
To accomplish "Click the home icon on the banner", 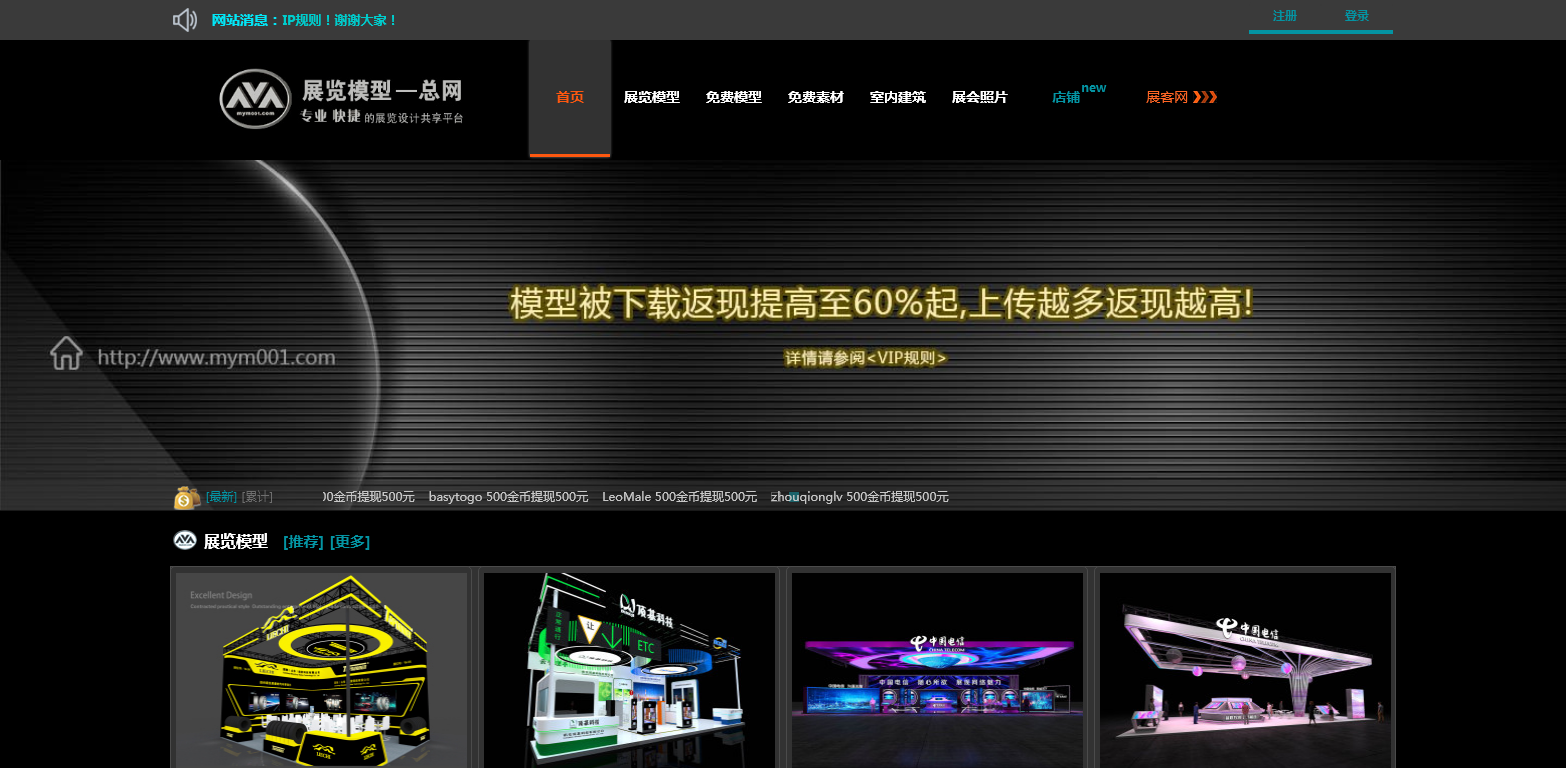I will coord(66,353).
